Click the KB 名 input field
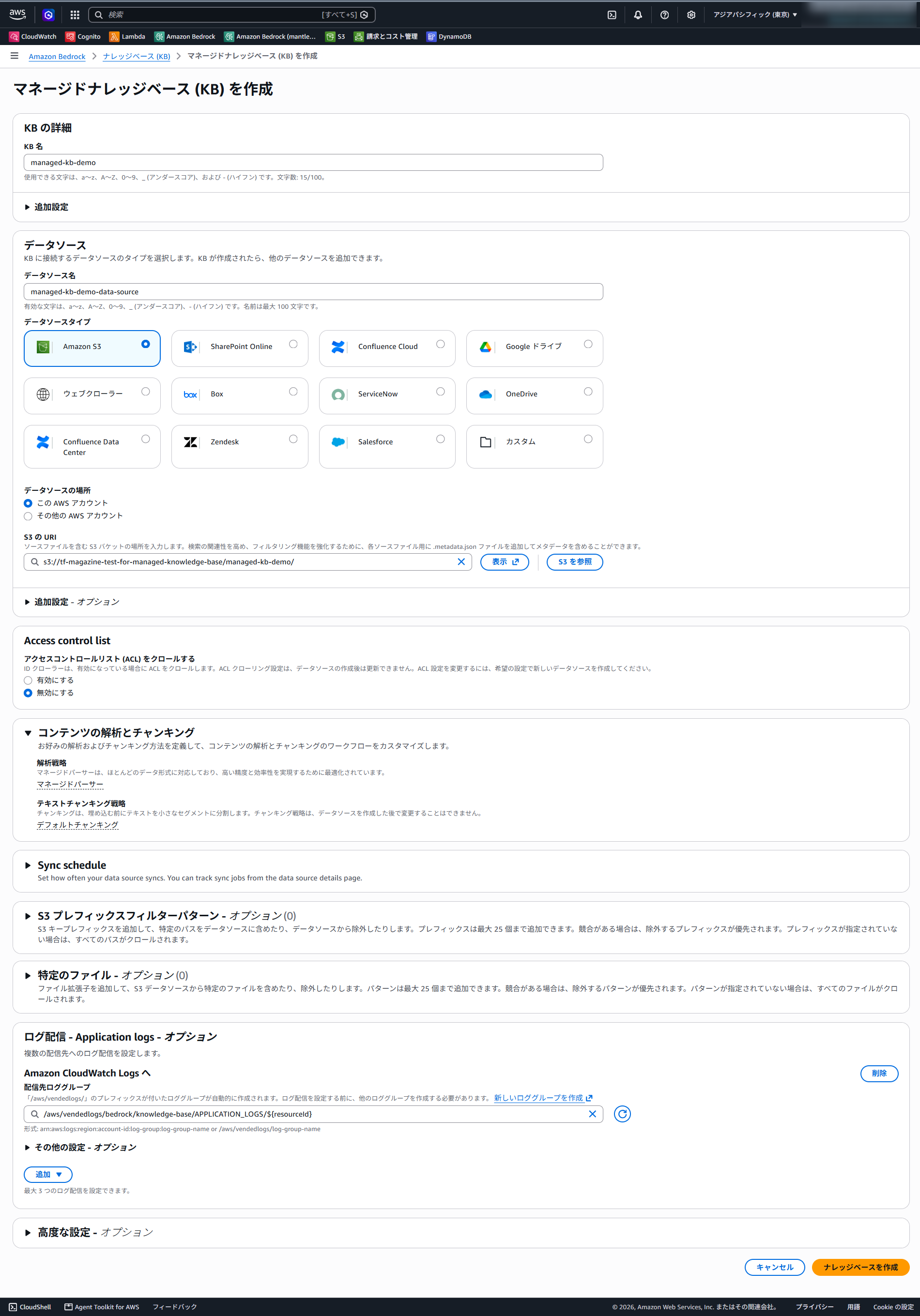920x1316 pixels. (x=313, y=162)
